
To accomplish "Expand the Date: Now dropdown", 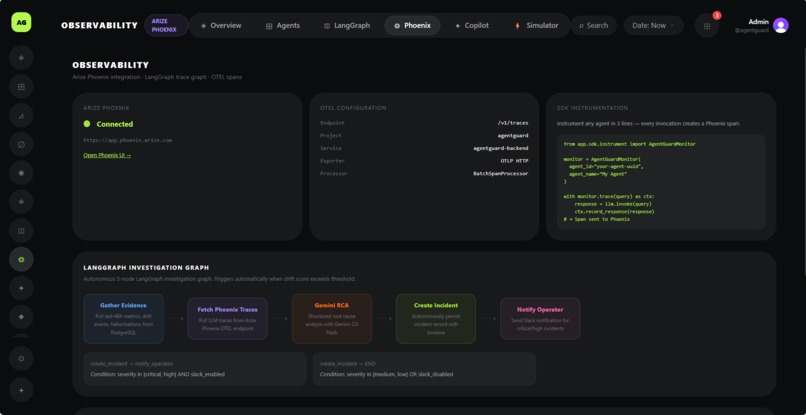I will pyautogui.click(x=653, y=26).
